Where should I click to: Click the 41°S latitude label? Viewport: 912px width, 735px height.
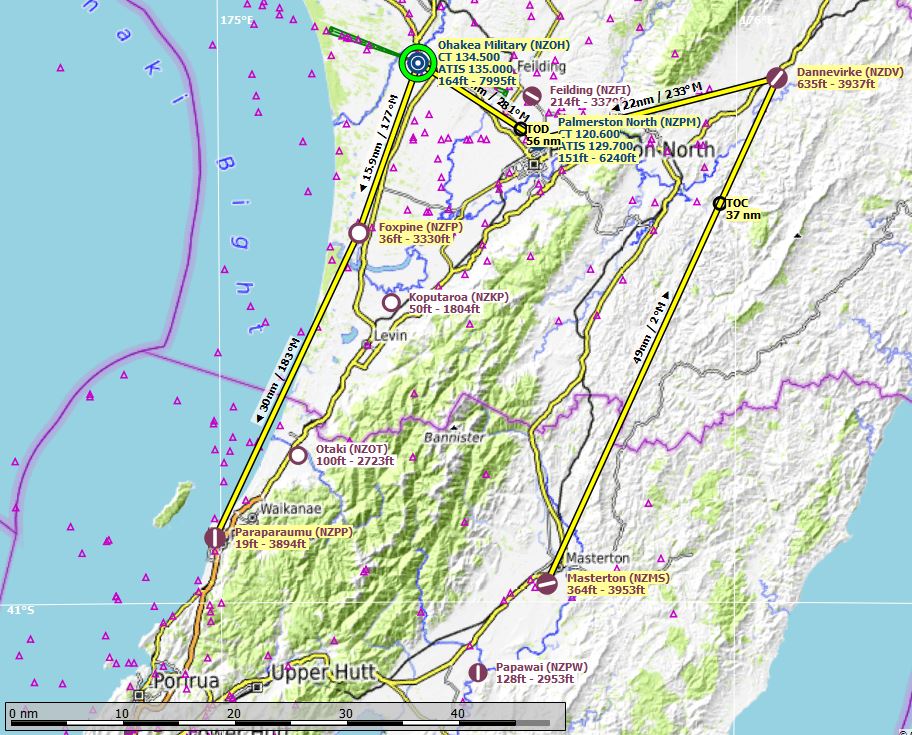click(x=20, y=610)
